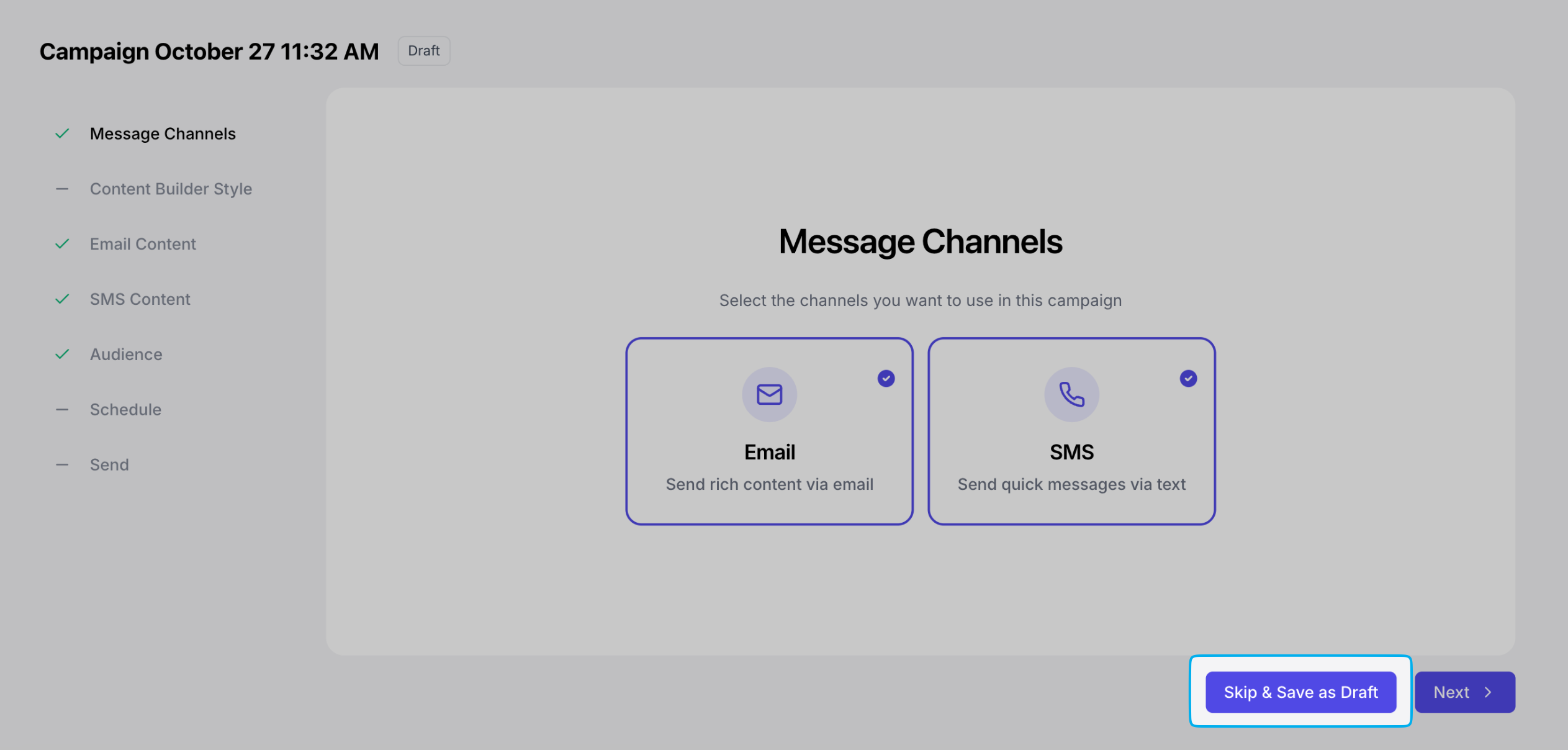This screenshot has width=1568, height=750.
Task: Click the green checkmark beside Audience
Action: 62,355
